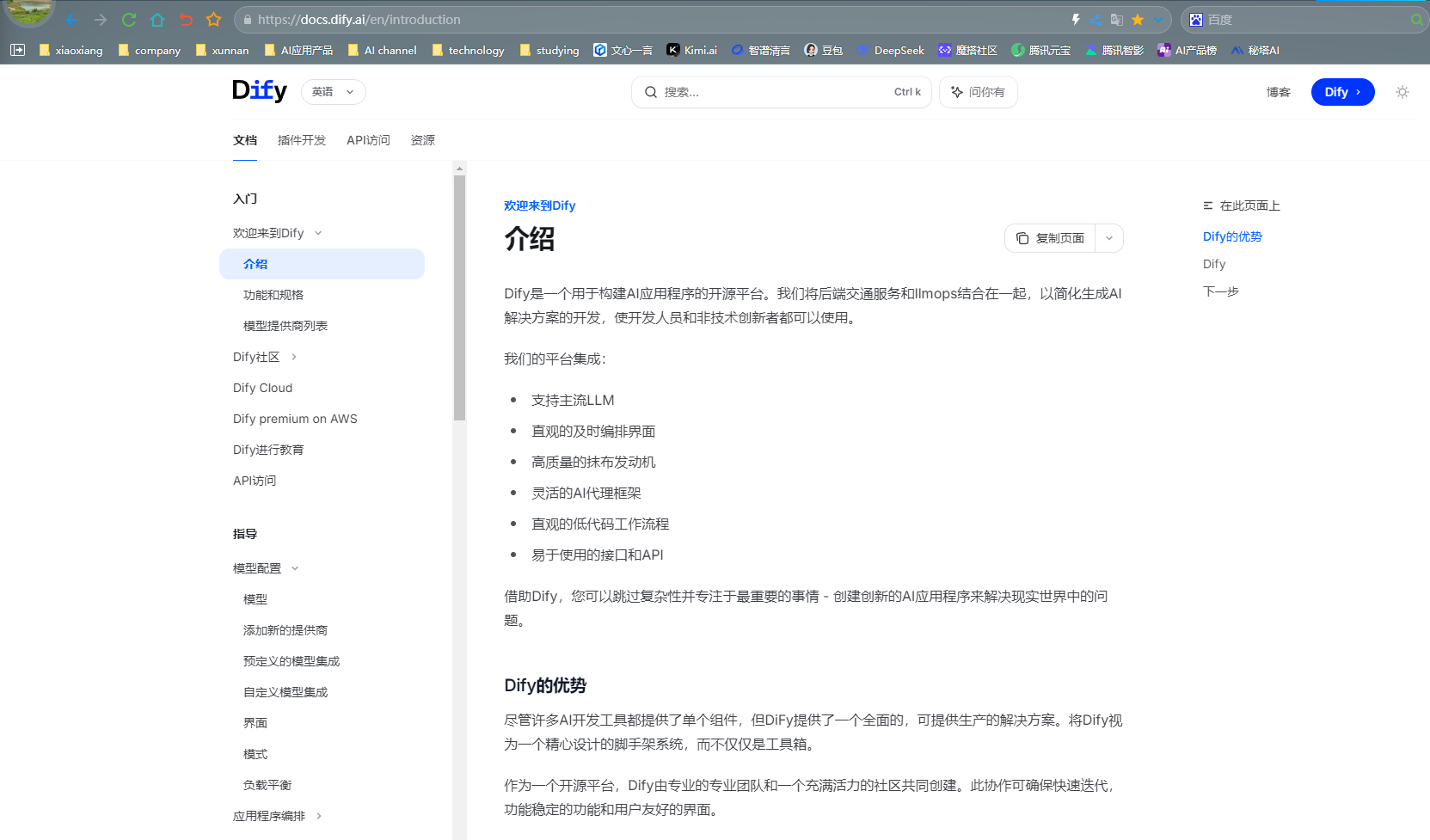Click the sidebar vertical scrollbar
The image size is (1430, 840).
(459, 297)
